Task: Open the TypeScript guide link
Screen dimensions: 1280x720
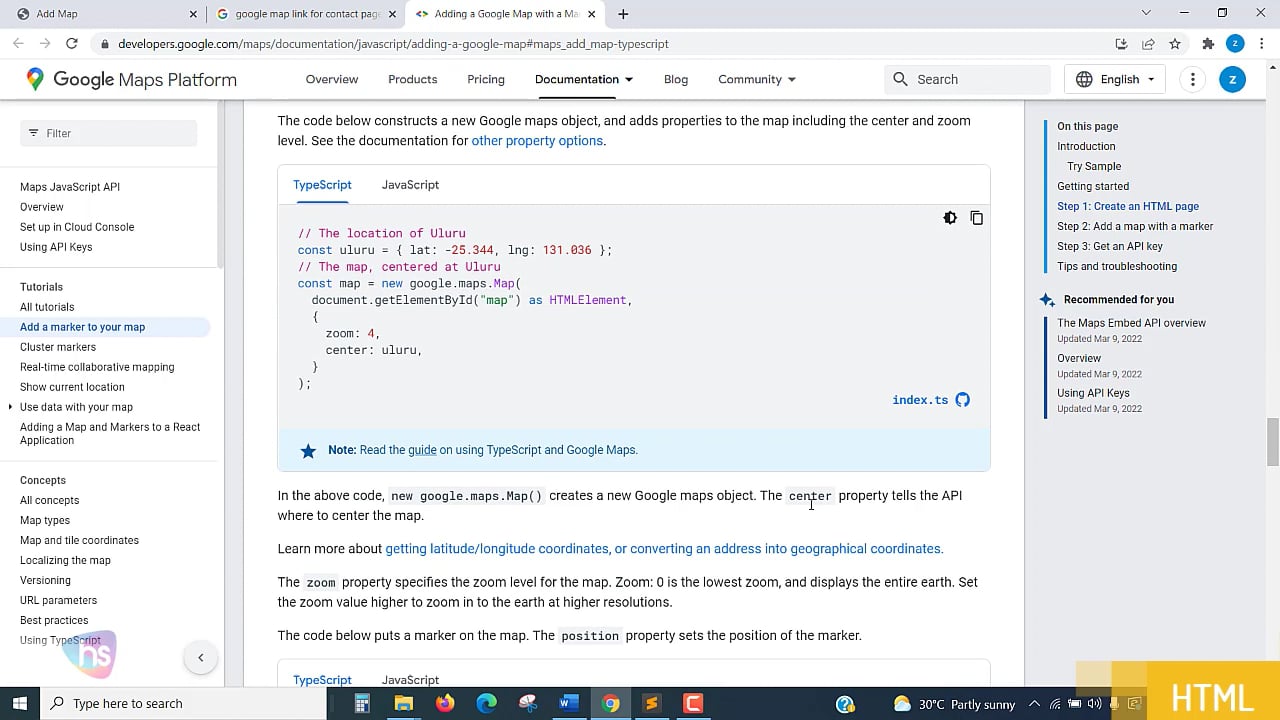Action: click(x=422, y=450)
